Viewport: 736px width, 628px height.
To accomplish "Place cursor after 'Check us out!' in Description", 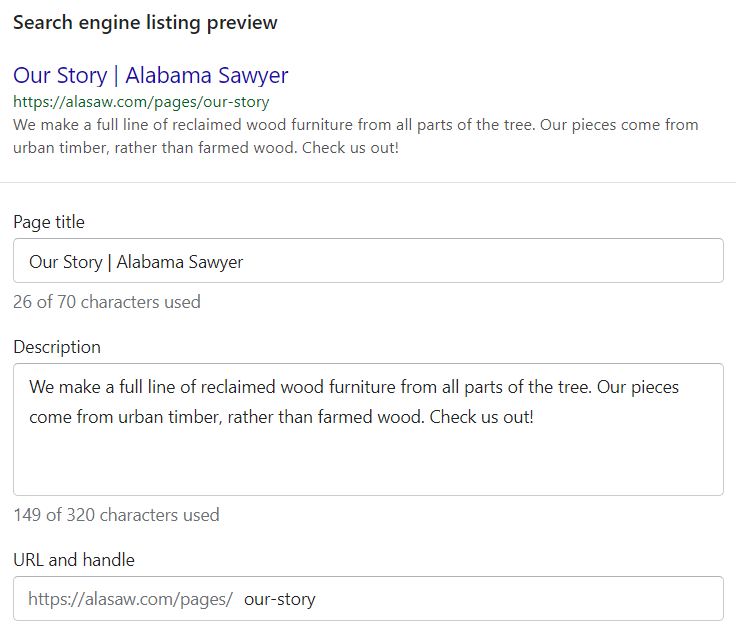I will 535,417.
